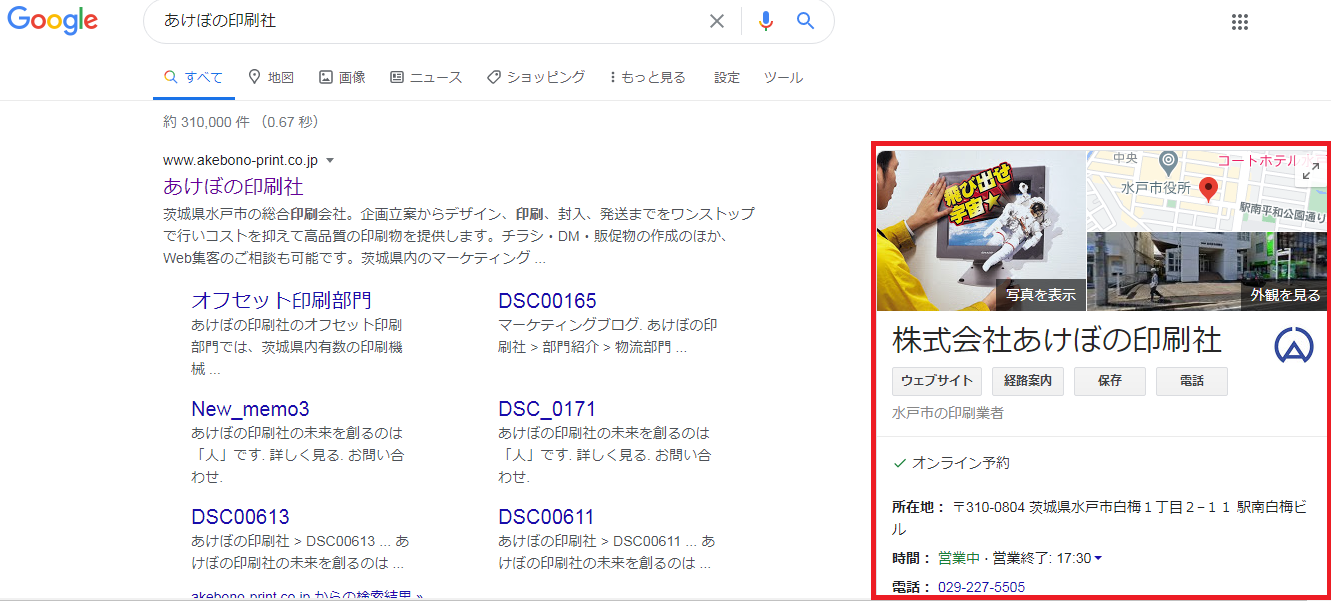Screen dimensions: 1331x601
Task: Click the オンライン予約 text
Action: [961, 463]
